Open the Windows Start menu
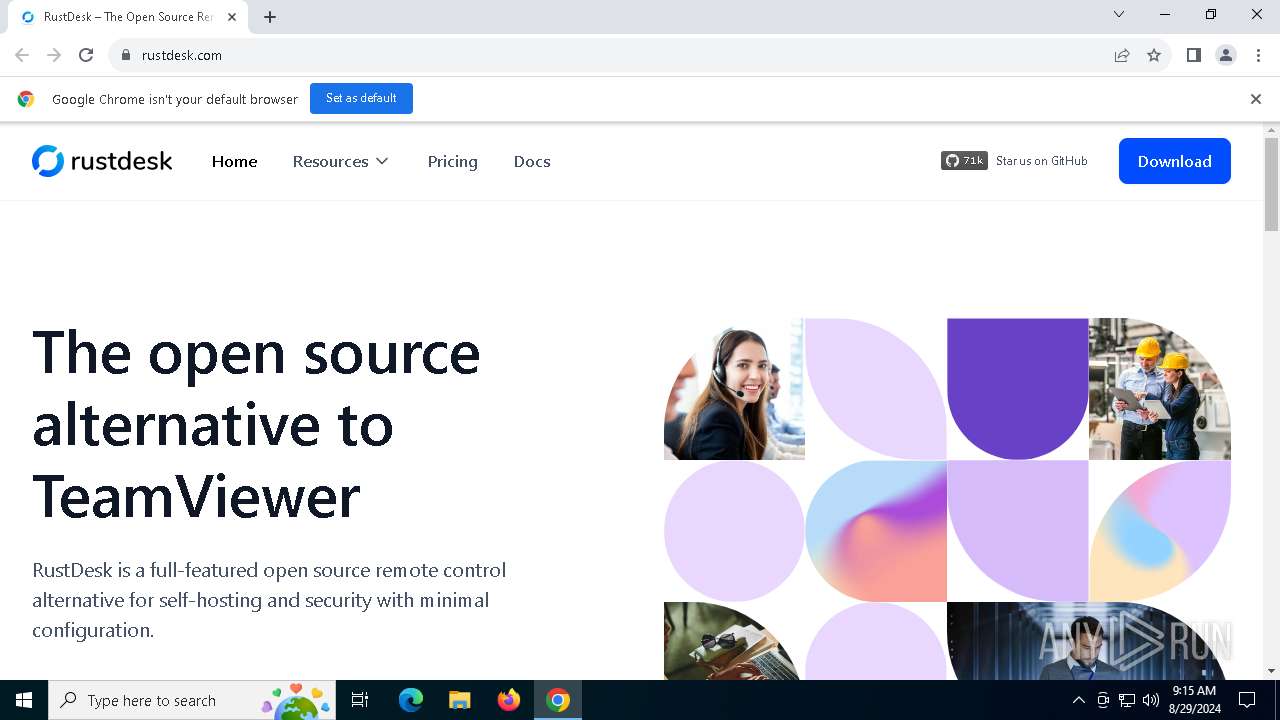This screenshot has height=720, width=1280. [24, 700]
